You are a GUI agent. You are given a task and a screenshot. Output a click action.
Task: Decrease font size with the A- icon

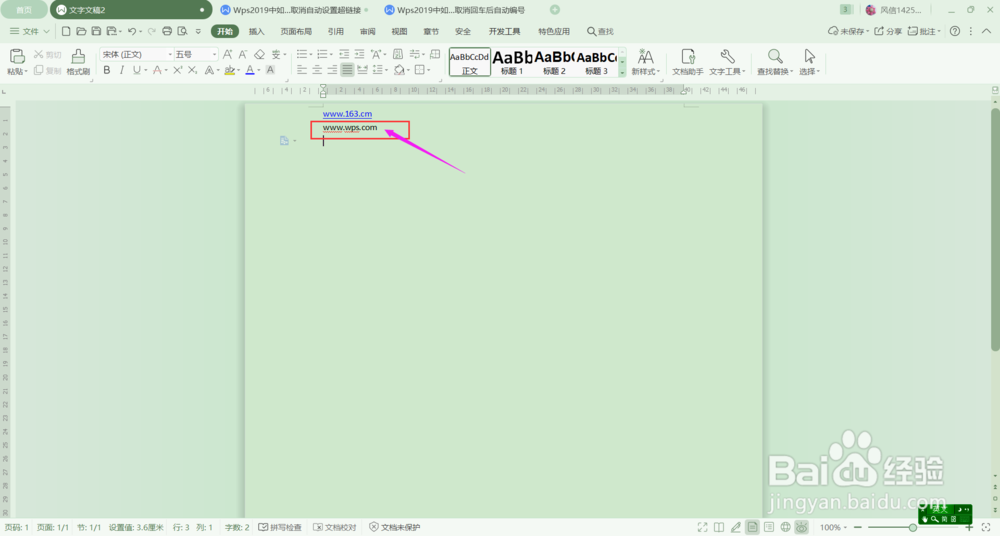[243, 55]
